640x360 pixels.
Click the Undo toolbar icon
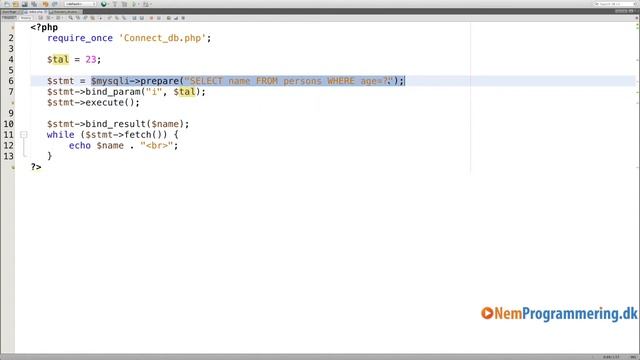[x=45, y=4]
